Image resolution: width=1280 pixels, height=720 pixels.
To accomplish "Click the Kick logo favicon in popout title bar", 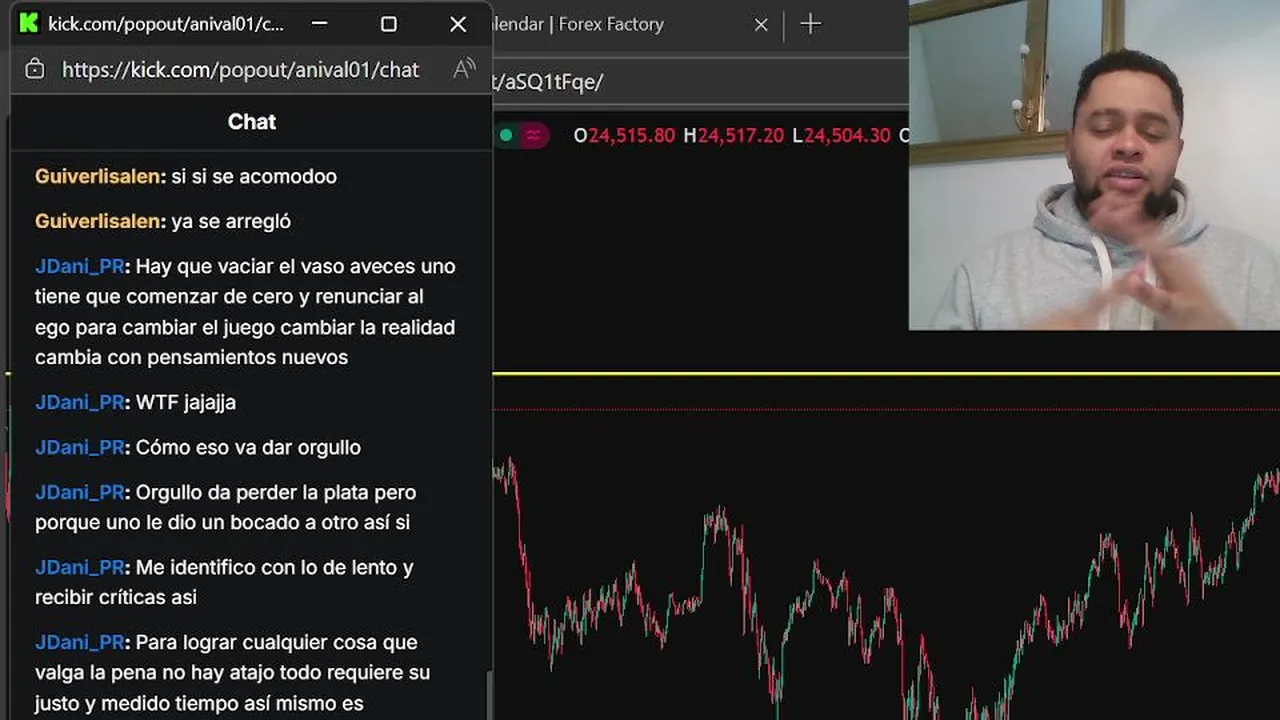I will coord(29,24).
